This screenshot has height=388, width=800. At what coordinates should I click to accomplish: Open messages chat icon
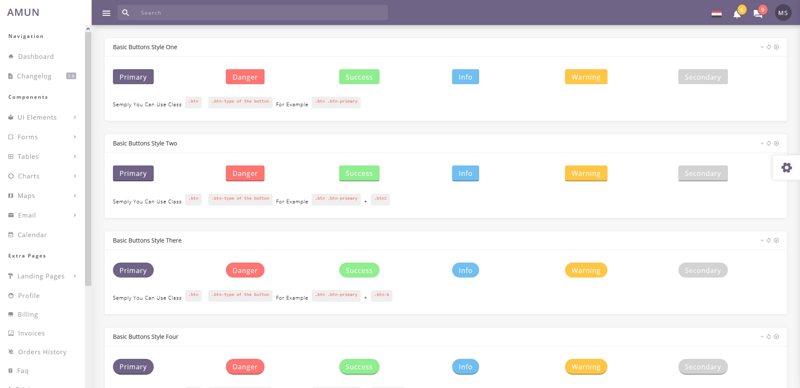(x=758, y=14)
